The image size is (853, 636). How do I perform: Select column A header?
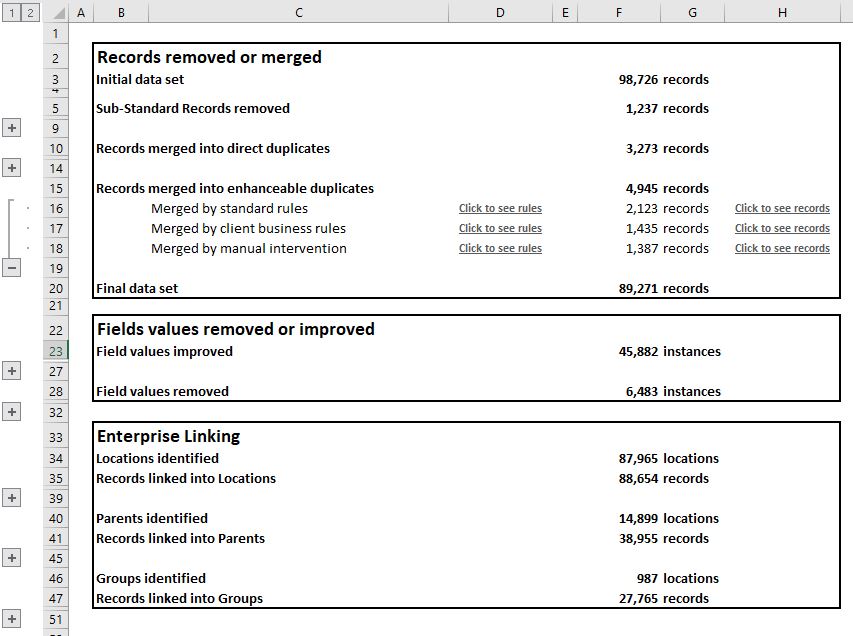pos(81,13)
